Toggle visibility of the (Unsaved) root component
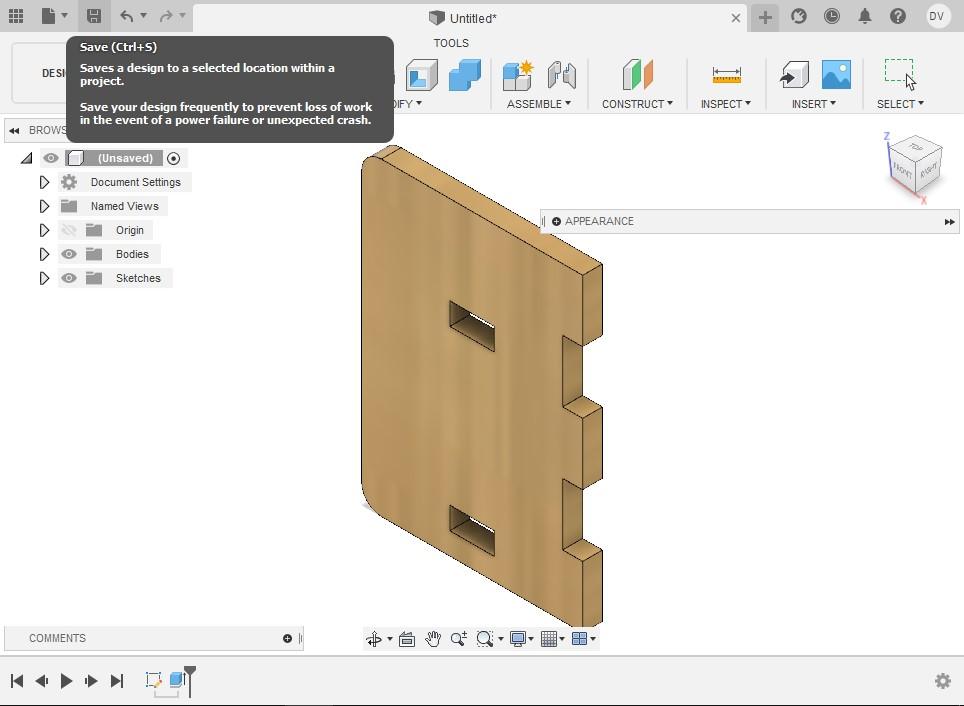 (x=50, y=158)
